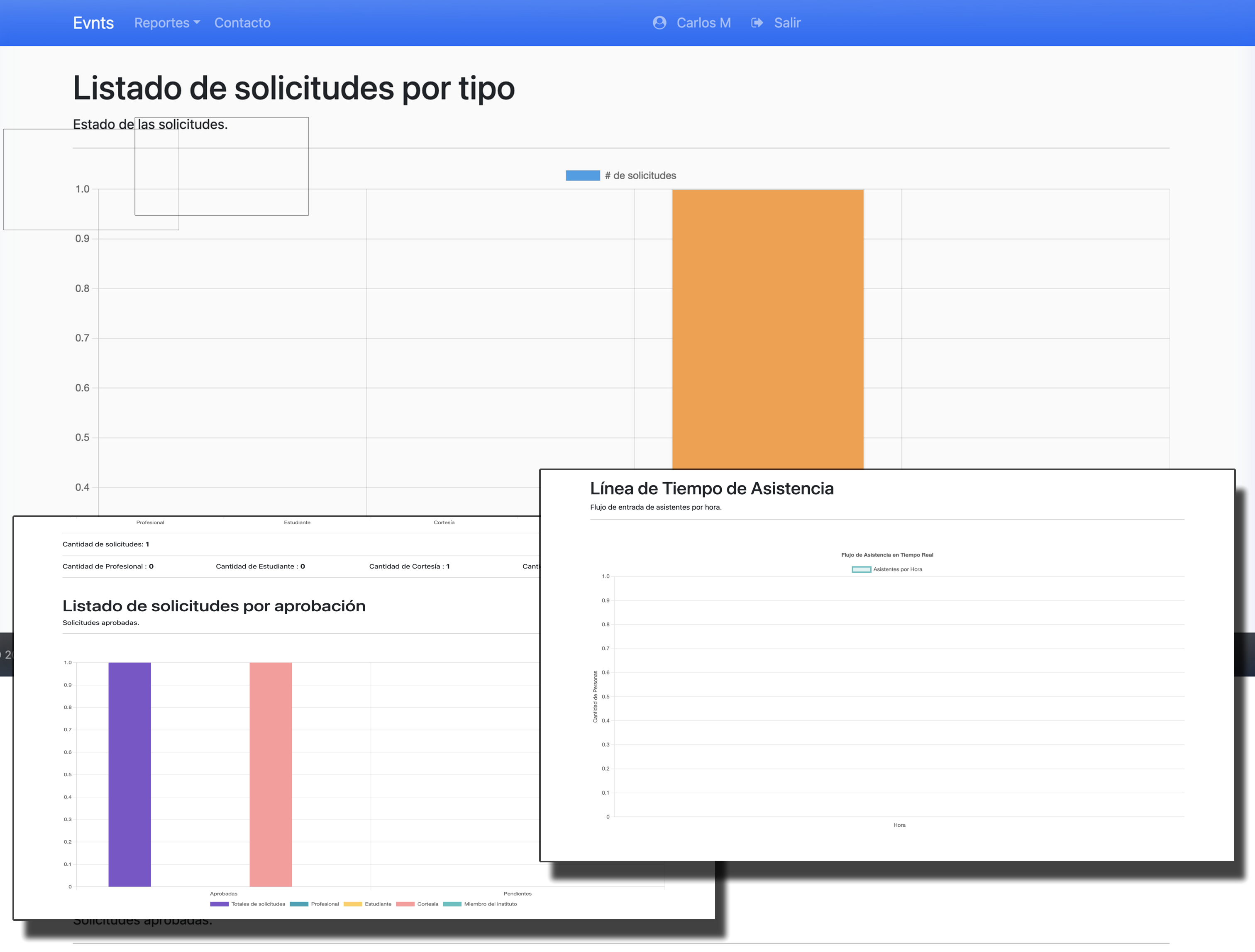The height and width of the screenshot is (952, 1255).
Task: Click the 'Cantidad de Cortesía : 1' text
Action: [410, 566]
